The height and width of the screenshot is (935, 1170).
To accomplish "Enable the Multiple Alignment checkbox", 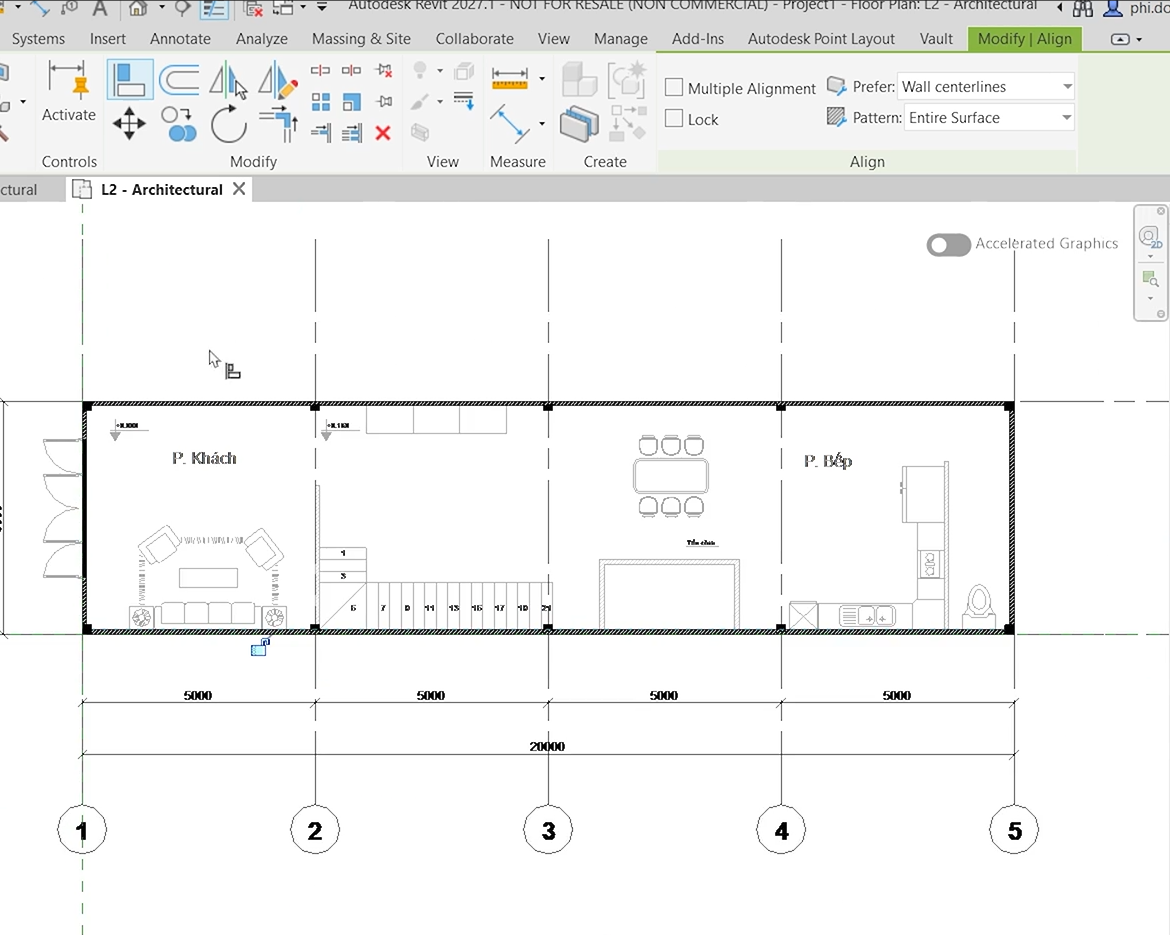I will 674,87.
